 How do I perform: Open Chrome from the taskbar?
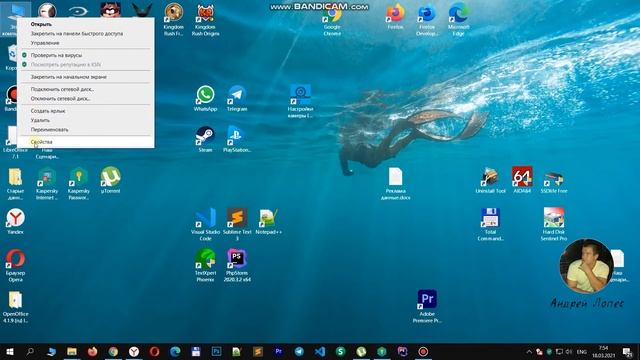(x=113, y=351)
